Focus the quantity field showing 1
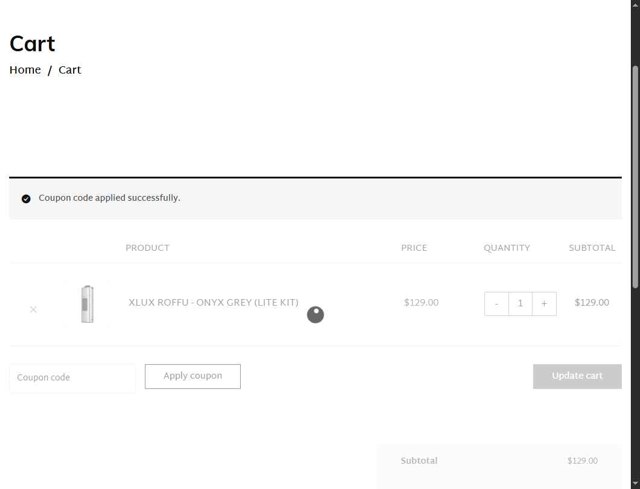The height and width of the screenshot is (489, 640). tap(520, 304)
